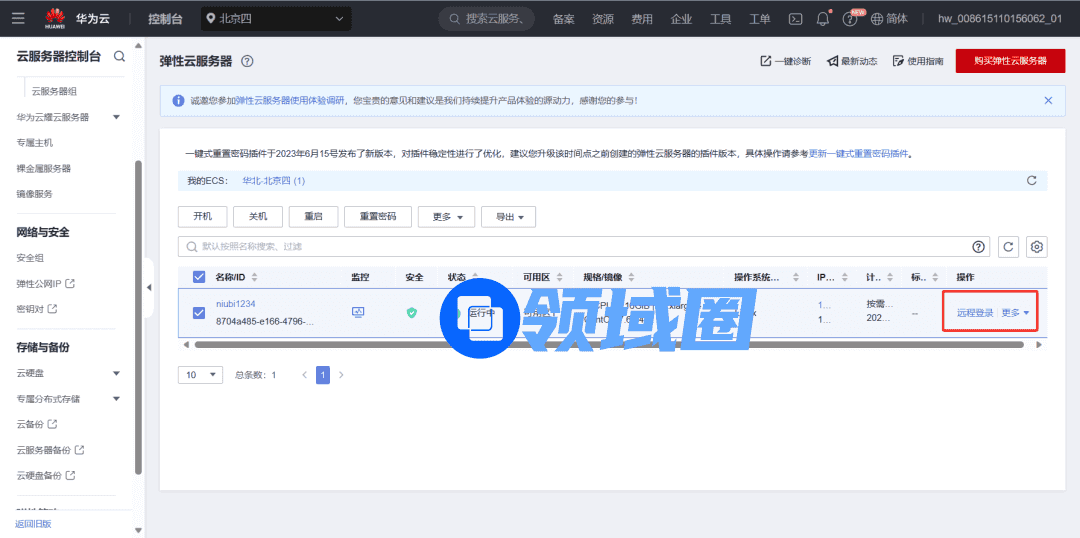Open the 费用 menu in top bar
Screen dimensions: 1080x538
pos(642,18)
